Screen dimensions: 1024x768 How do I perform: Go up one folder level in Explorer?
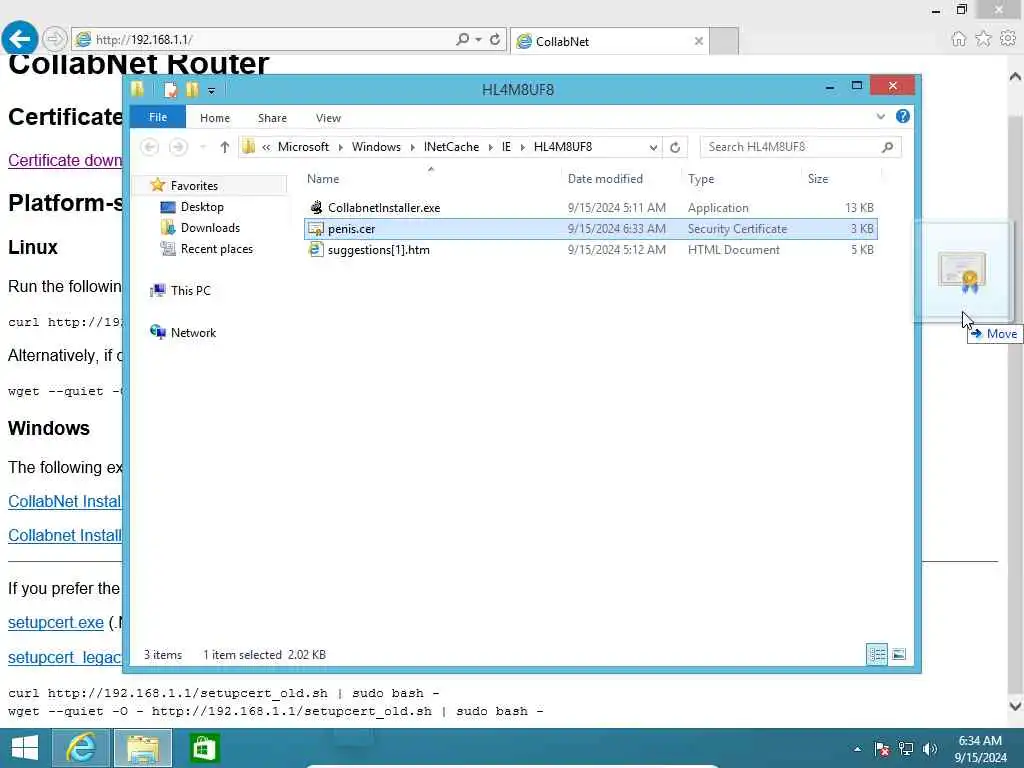tap(225, 147)
